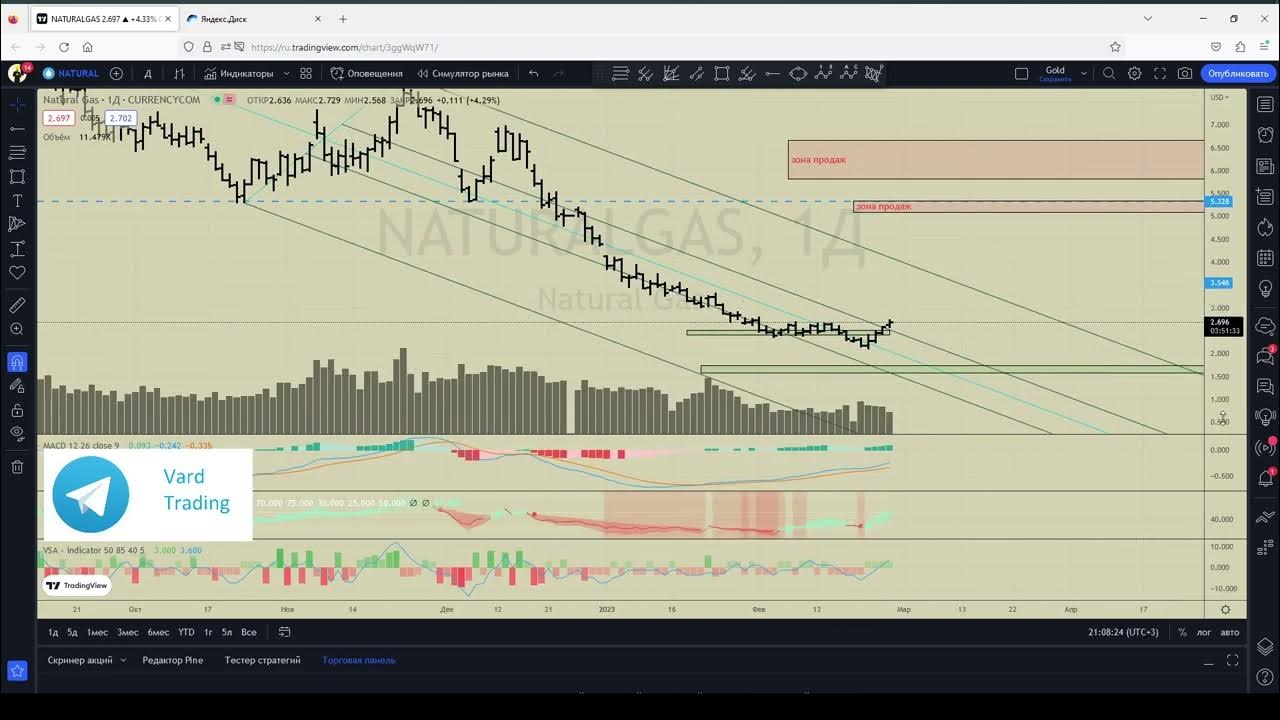Add symbol with plus circle icon
Viewport: 1280px width, 720px height.
pos(117,73)
